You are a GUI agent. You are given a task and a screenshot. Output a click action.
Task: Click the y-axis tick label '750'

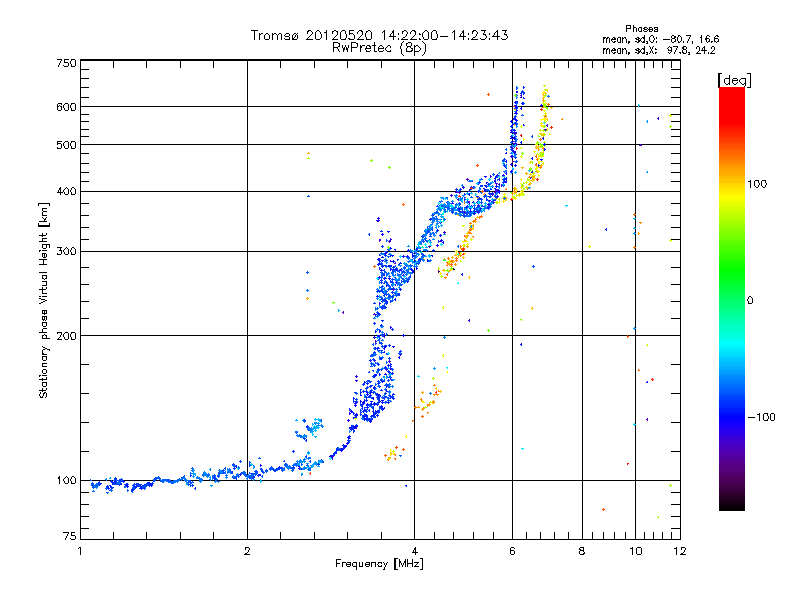click(x=66, y=63)
